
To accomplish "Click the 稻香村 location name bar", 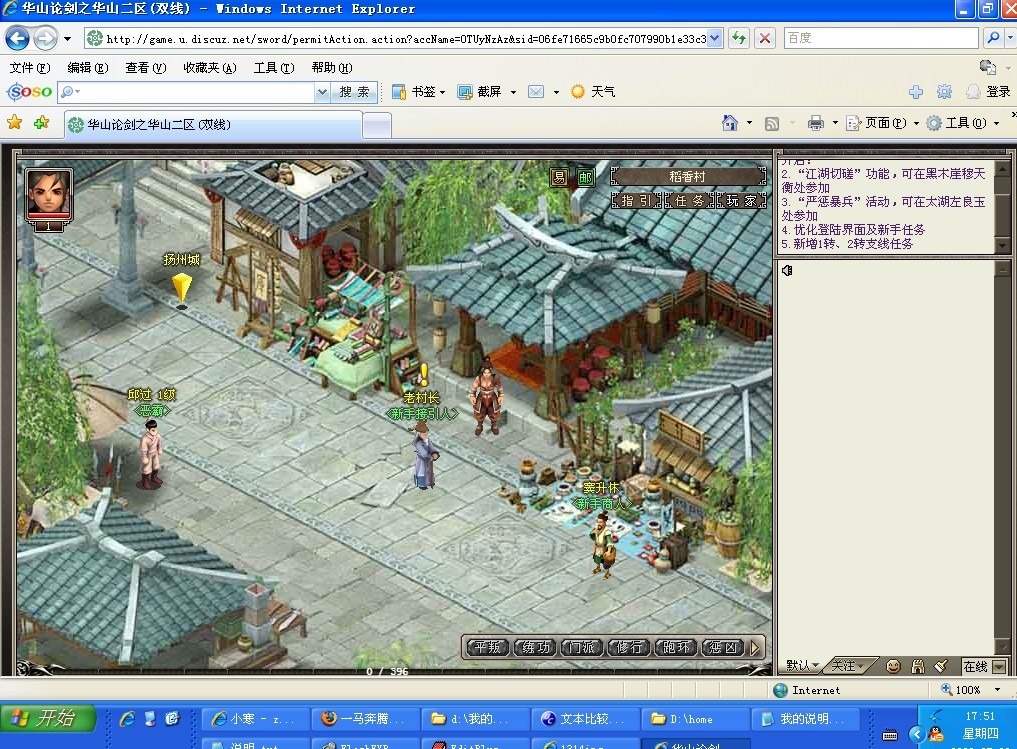I will click(688, 176).
